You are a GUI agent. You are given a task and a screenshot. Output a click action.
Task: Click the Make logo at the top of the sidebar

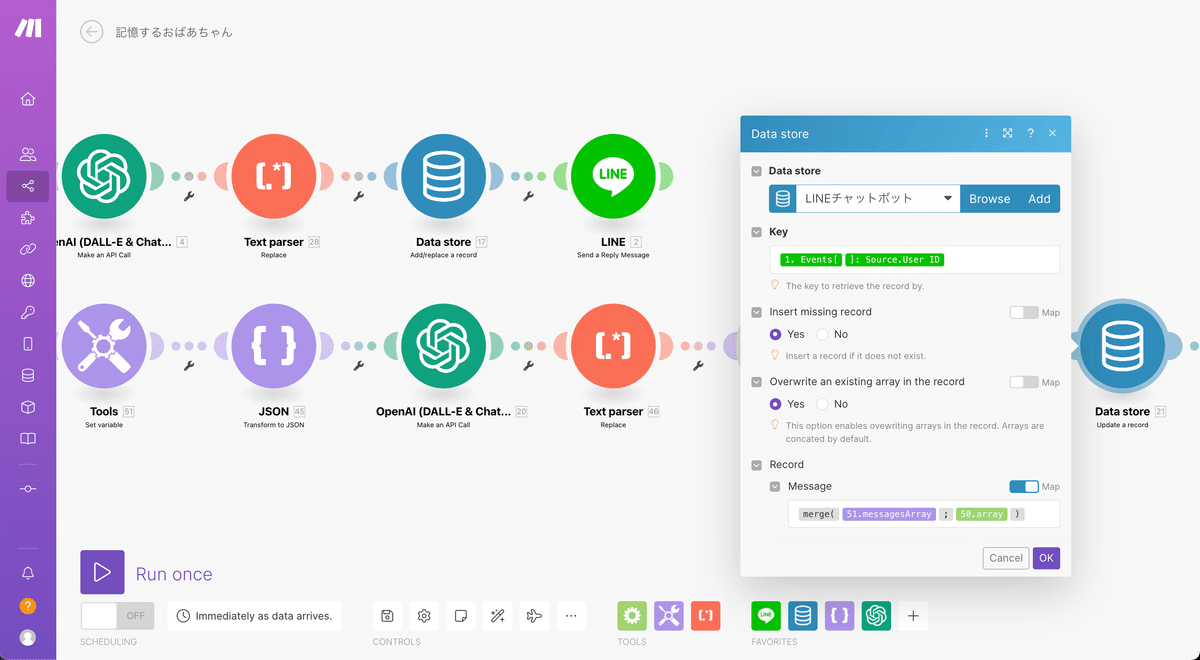(x=28, y=29)
